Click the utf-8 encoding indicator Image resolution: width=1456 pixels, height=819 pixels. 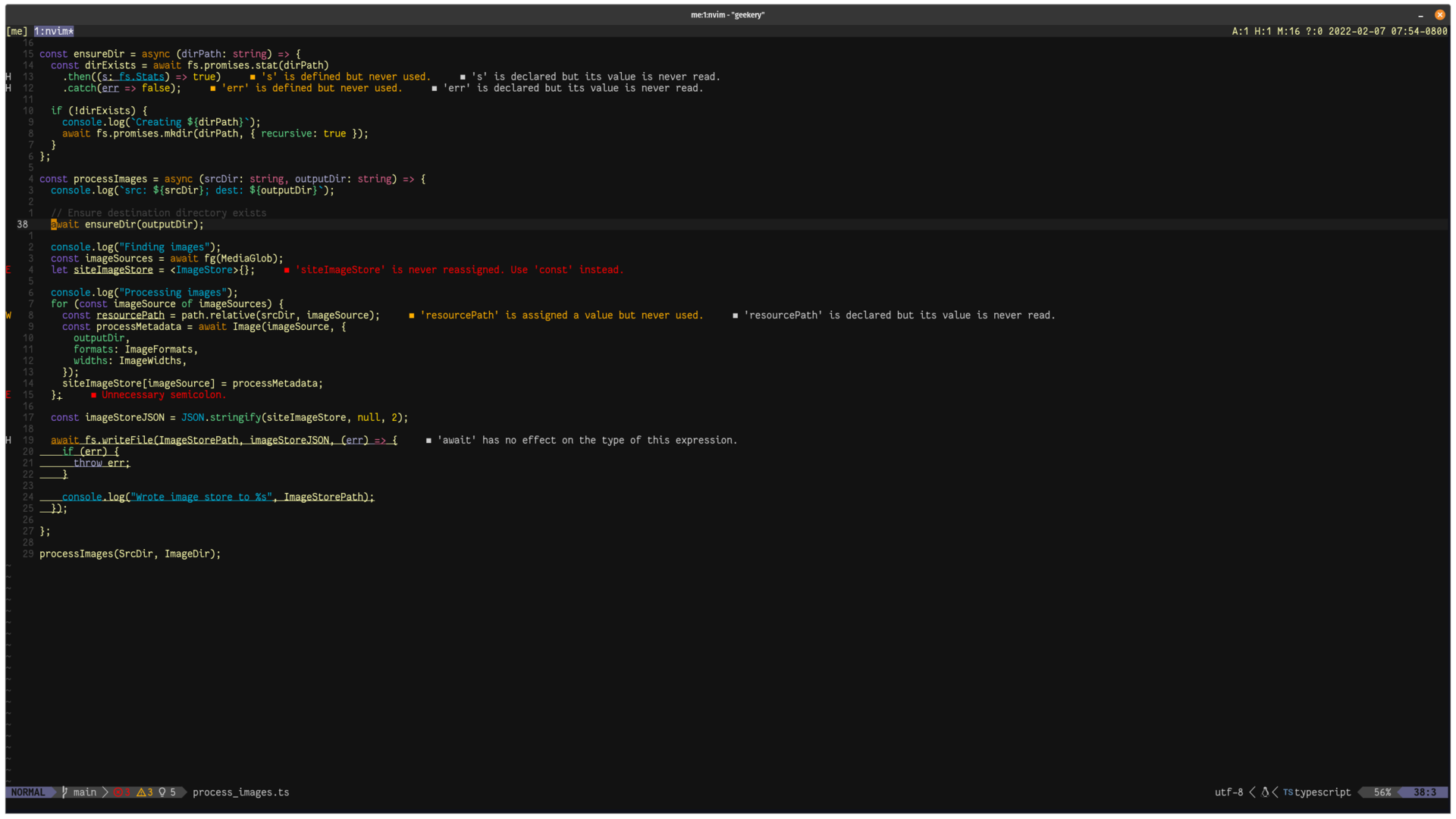(x=1228, y=792)
